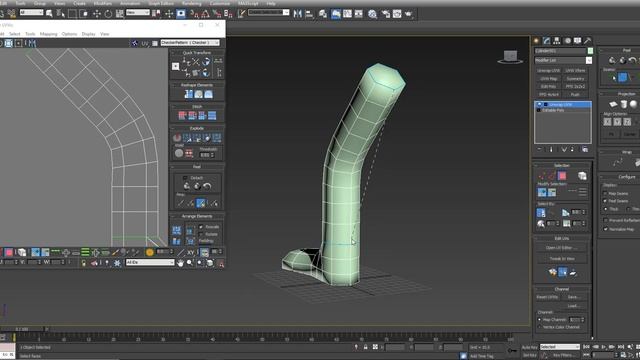Image resolution: width=640 pixels, height=360 pixels.
Task: Toggle Normalize Map checkbox
Action: tap(605, 229)
